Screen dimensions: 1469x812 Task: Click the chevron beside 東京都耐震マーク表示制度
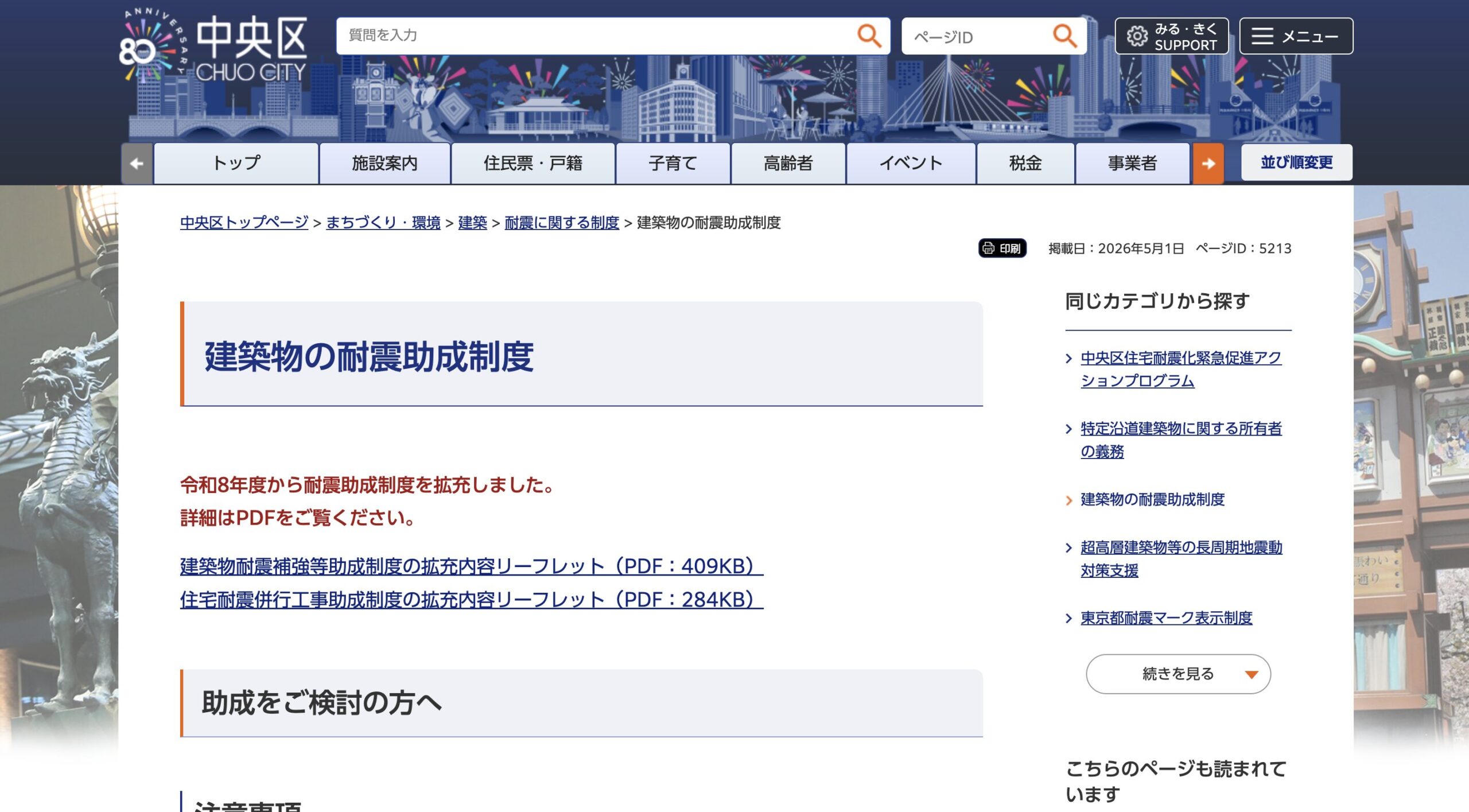coord(1068,618)
